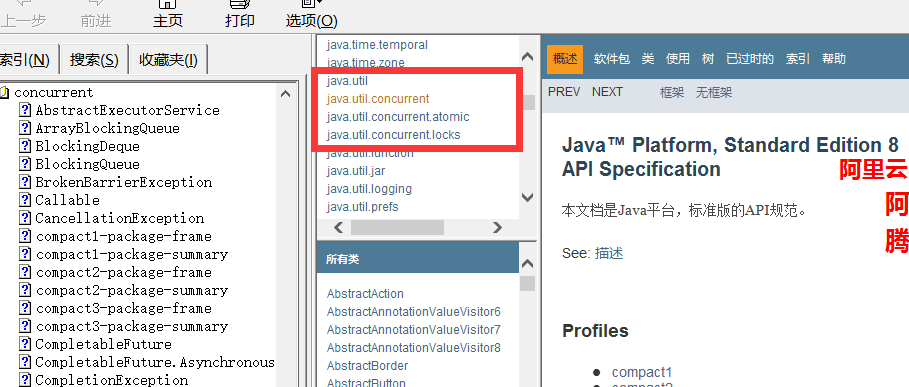Switch to the 搜索(S) tab
This screenshot has width=909, height=387.
94,60
